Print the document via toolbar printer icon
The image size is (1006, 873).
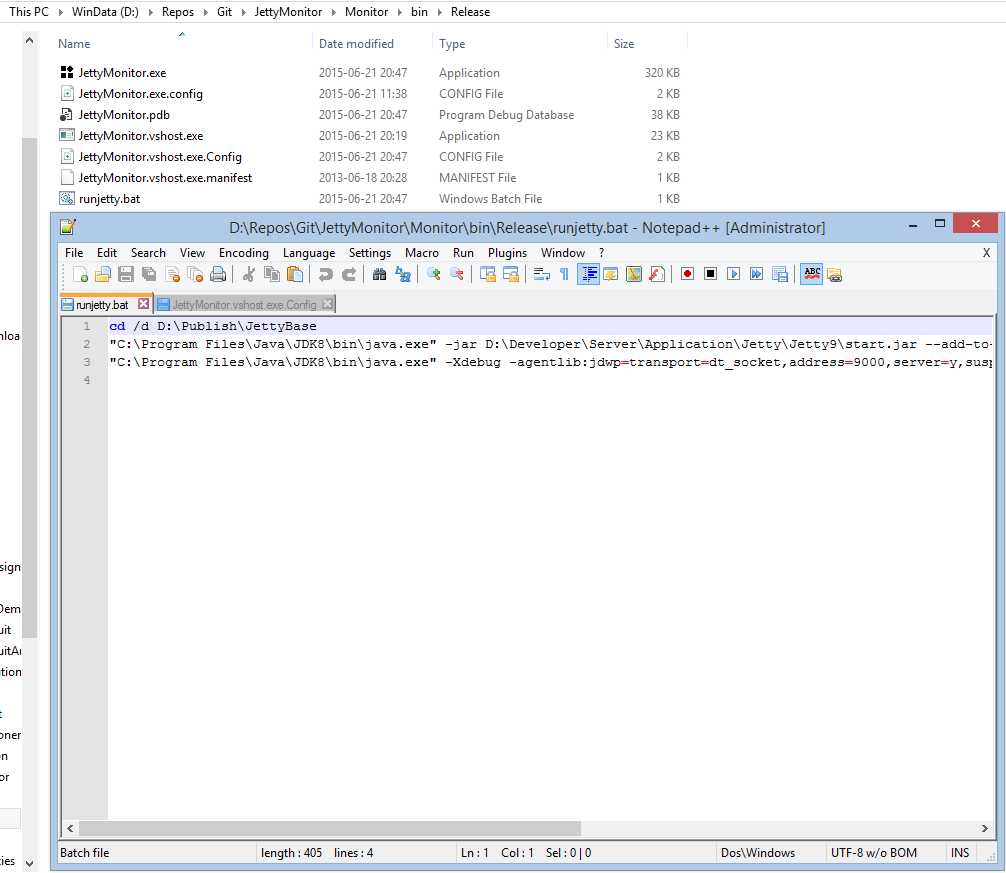coord(218,275)
